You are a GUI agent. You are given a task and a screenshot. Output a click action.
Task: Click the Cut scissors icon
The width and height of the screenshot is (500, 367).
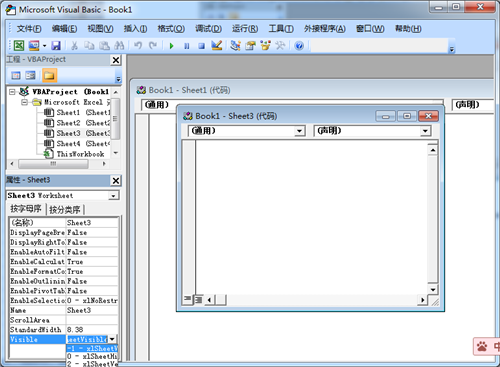click(x=74, y=45)
